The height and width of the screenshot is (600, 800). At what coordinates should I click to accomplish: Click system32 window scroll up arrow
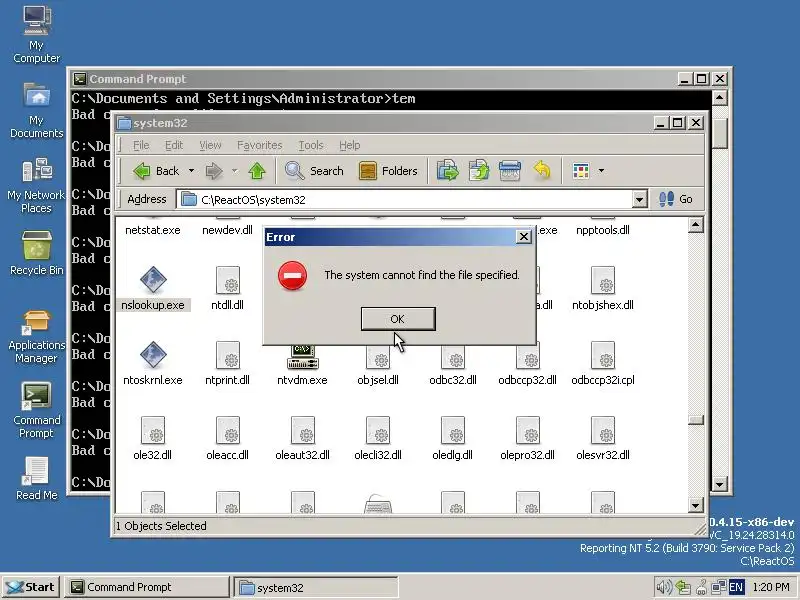coord(695,225)
